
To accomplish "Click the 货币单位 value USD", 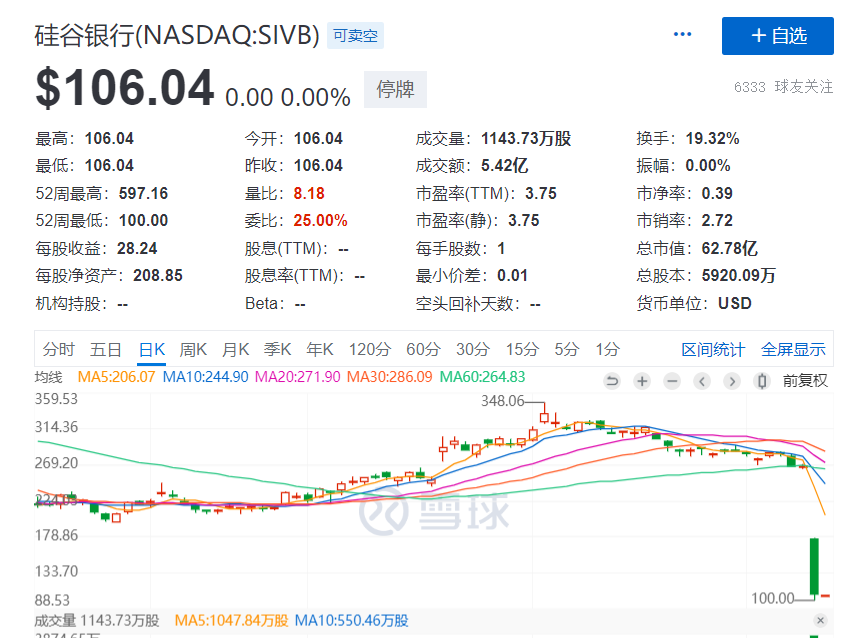I will click(x=735, y=303).
